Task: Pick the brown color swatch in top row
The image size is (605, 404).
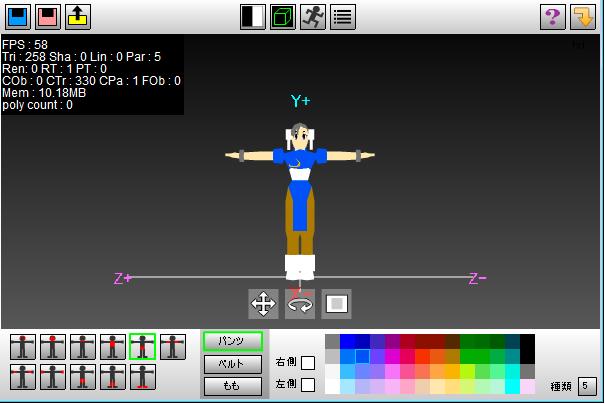Action: coord(452,341)
